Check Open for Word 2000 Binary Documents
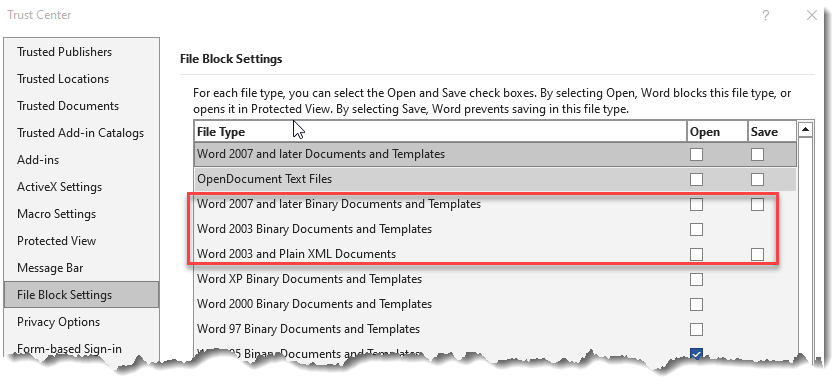Image resolution: width=839 pixels, height=391 pixels. pyautogui.click(x=696, y=304)
